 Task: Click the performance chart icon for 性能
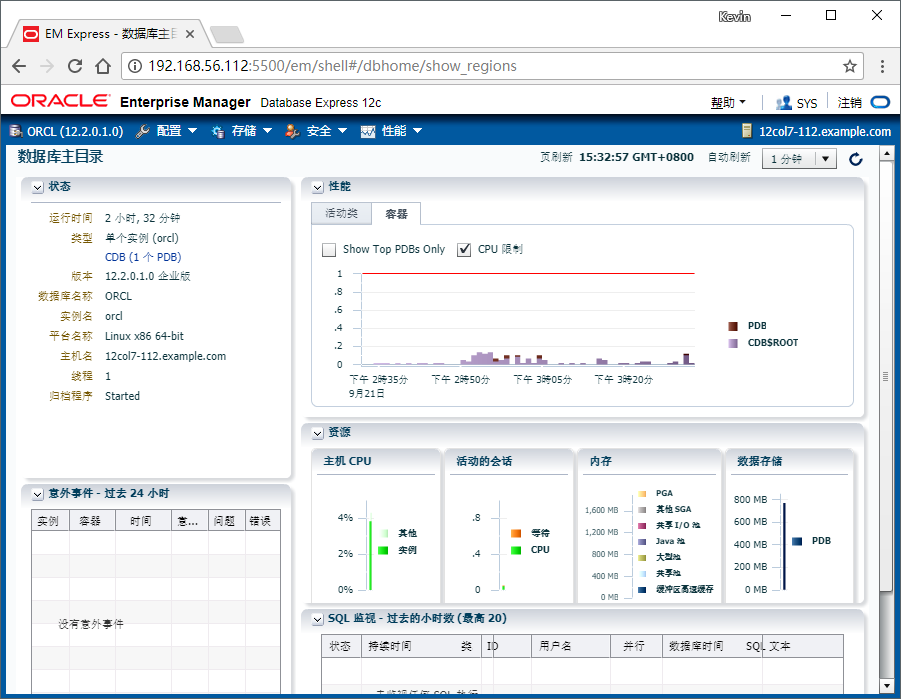tap(368, 132)
